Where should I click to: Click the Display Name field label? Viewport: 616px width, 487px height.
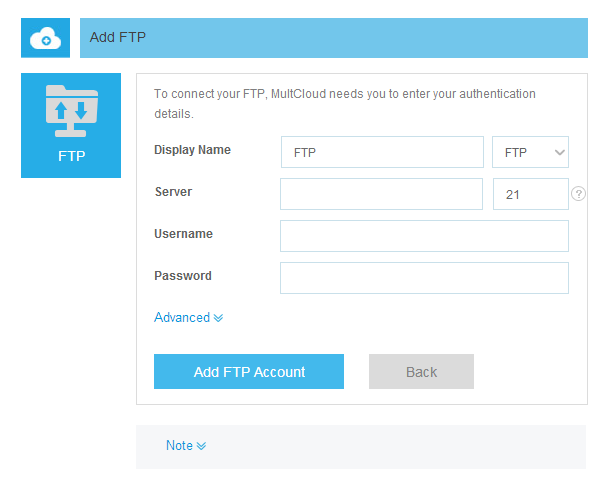pos(192,150)
